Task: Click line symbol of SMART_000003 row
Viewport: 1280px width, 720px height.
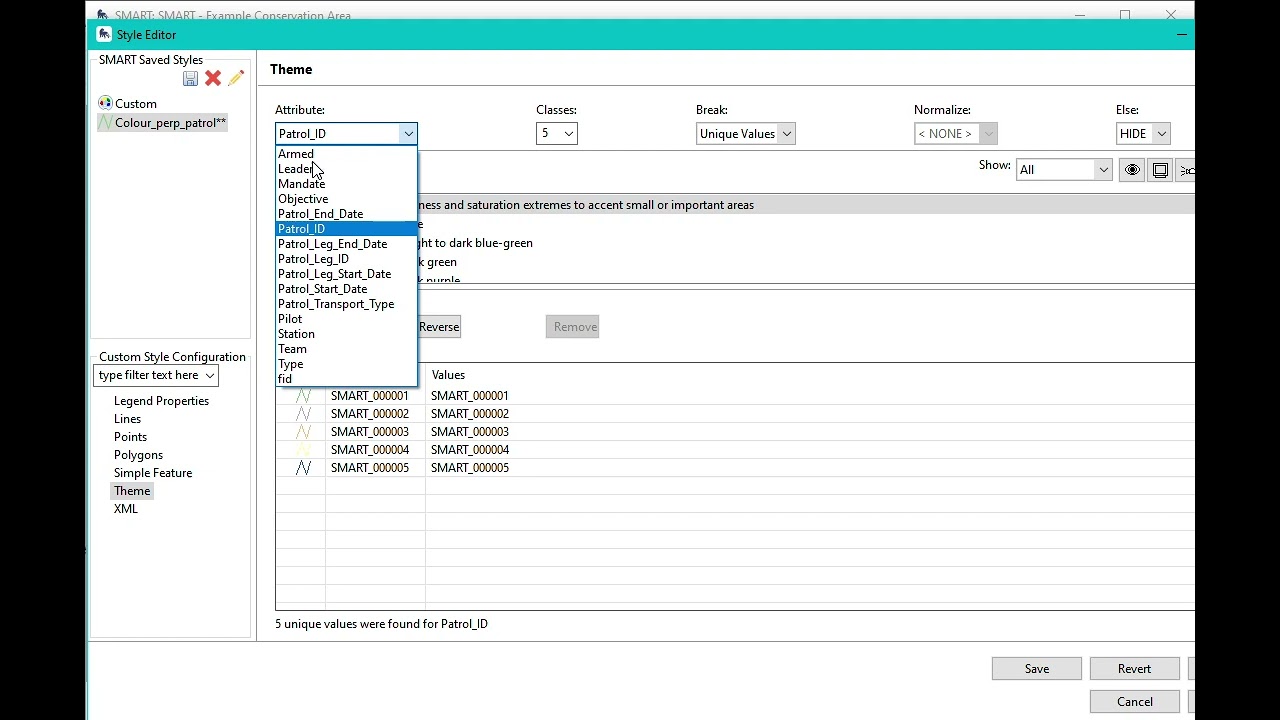Action: pyautogui.click(x=303, y=432)
